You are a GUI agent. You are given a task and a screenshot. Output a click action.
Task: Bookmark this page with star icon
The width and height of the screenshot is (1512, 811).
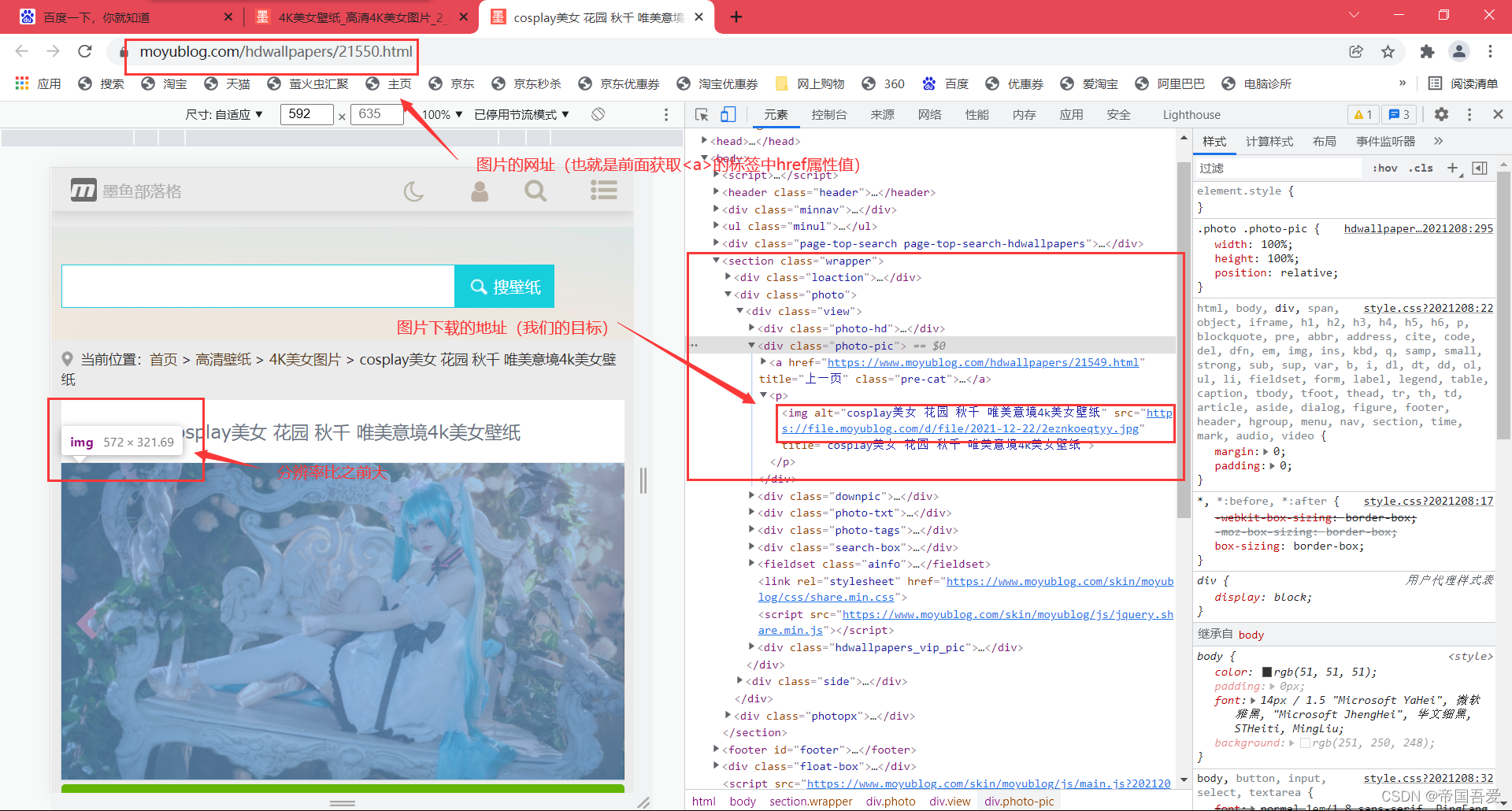tap(1388, 51)
